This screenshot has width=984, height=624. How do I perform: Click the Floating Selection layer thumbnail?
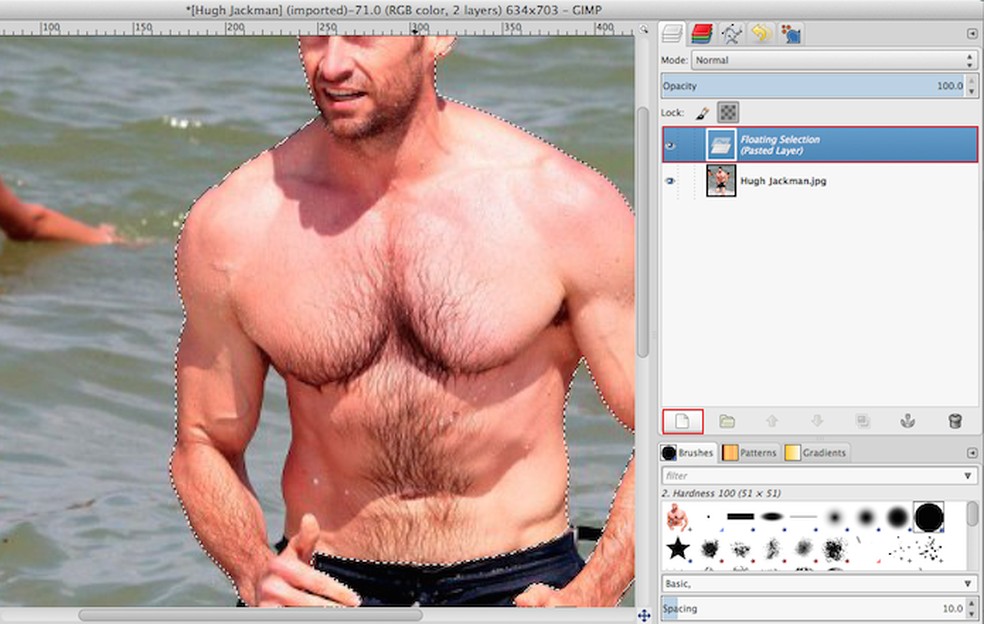pos(720,145)
